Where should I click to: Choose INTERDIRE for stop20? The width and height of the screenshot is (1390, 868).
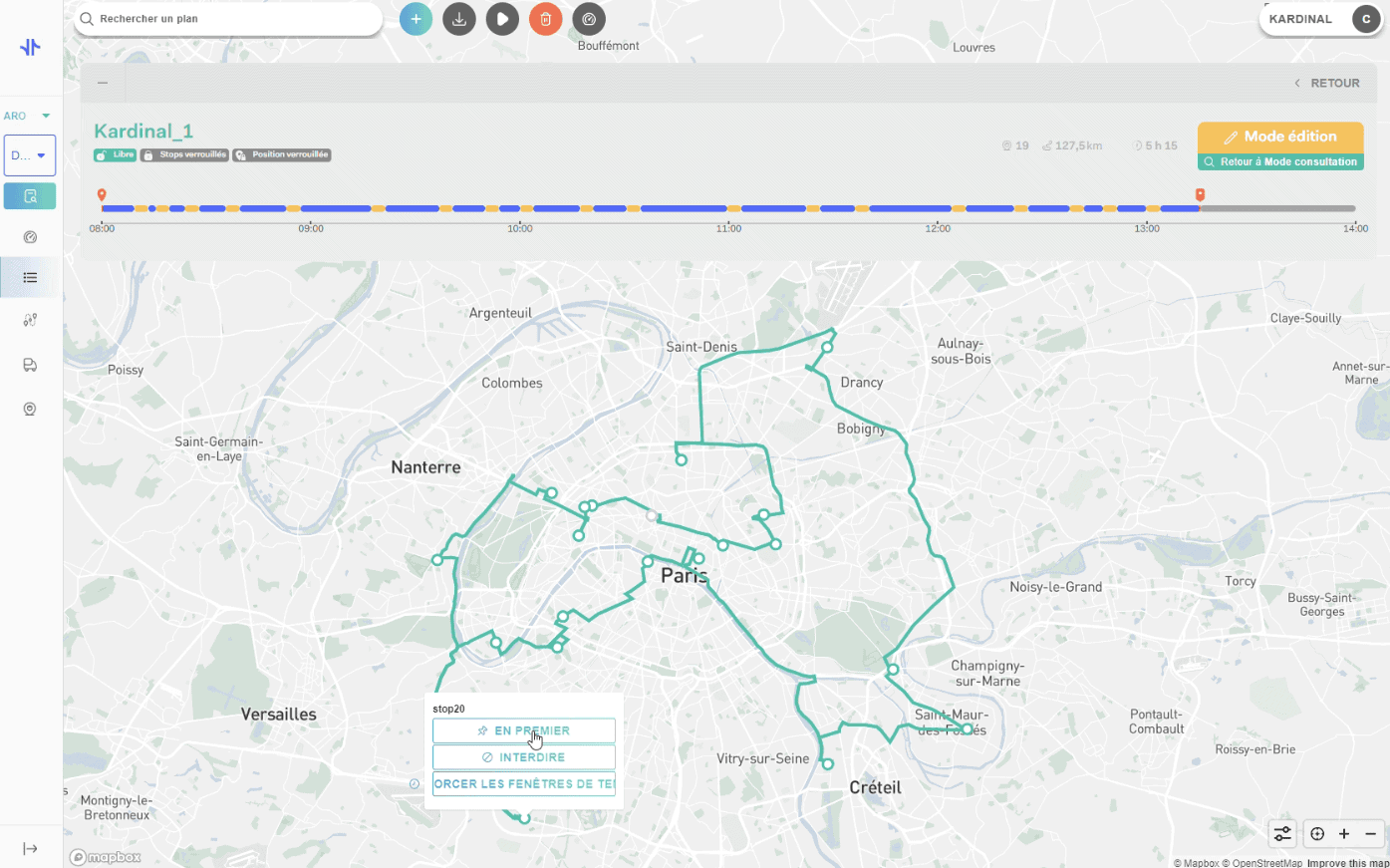point(523,757)
